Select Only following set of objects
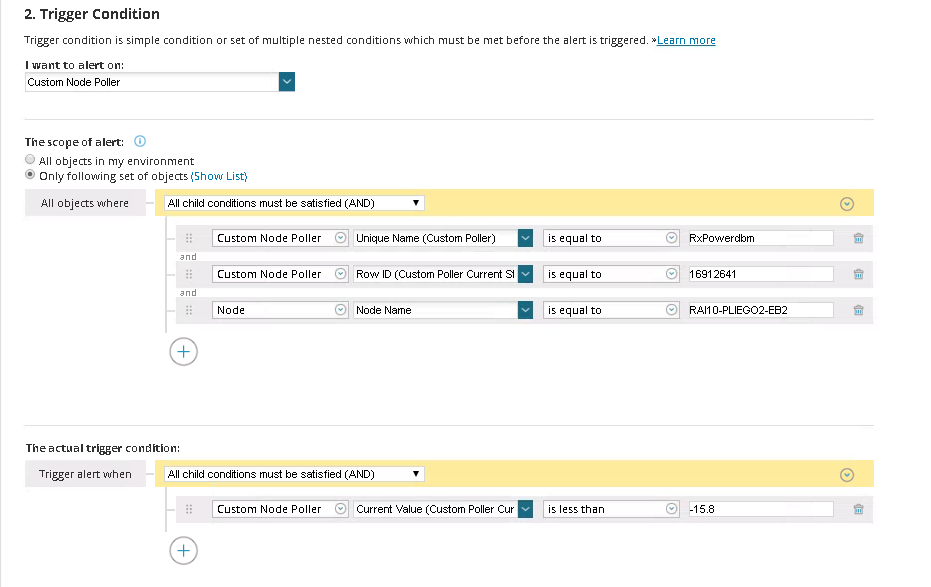Screen dimensions: 931x587 point(30,174)
